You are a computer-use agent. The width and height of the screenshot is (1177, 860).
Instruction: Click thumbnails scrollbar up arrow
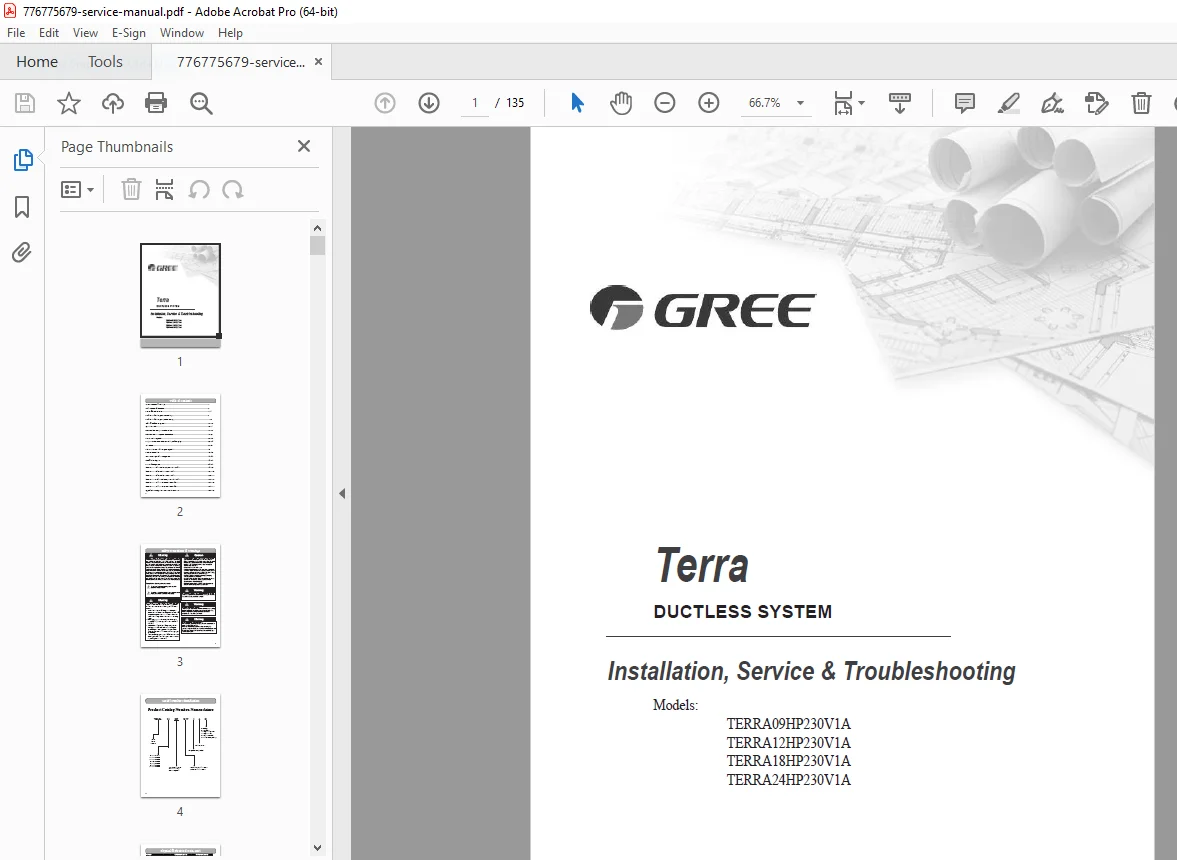(x=317, y=227)
